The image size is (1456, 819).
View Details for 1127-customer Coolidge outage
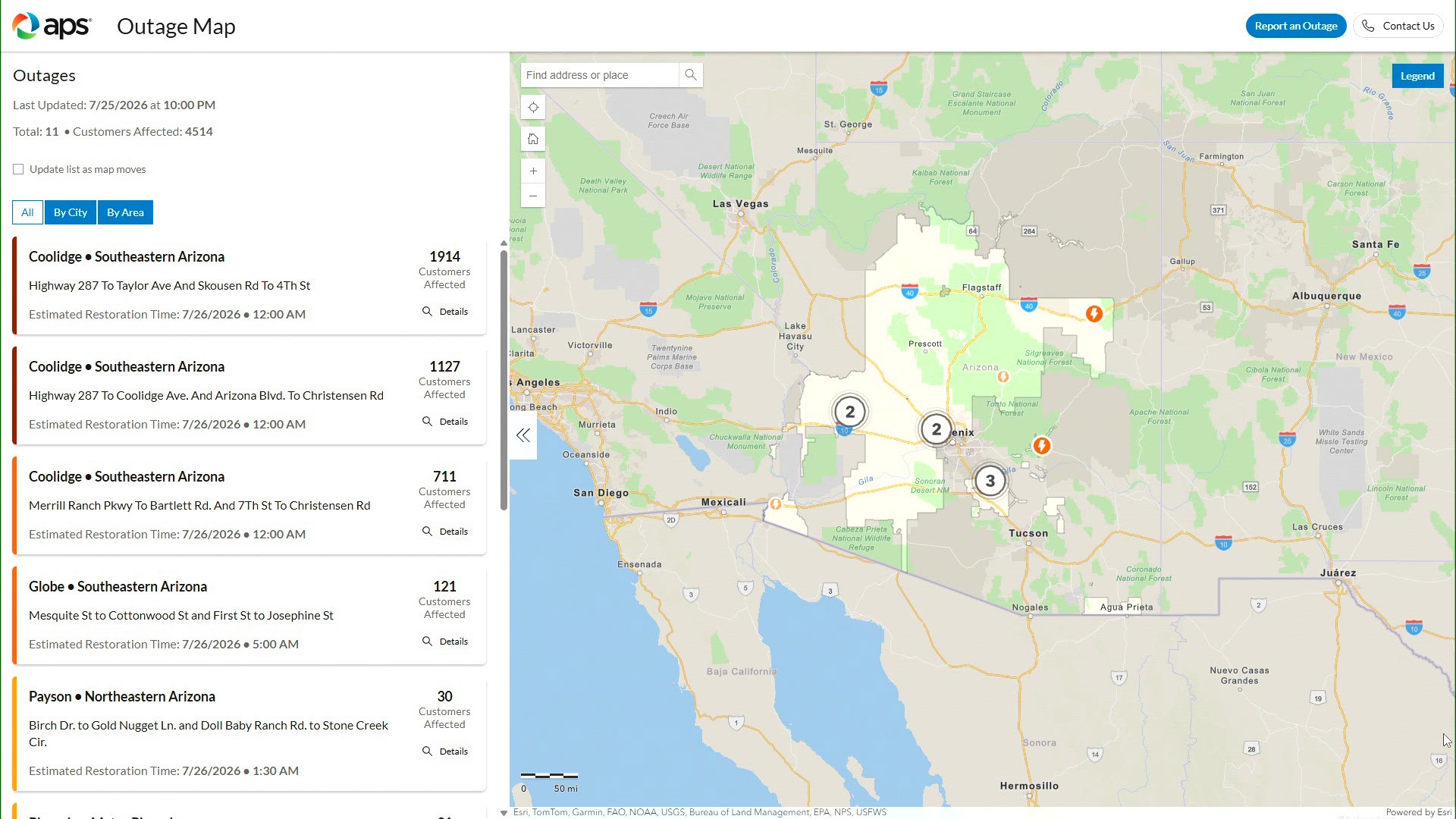pos(445,422)
